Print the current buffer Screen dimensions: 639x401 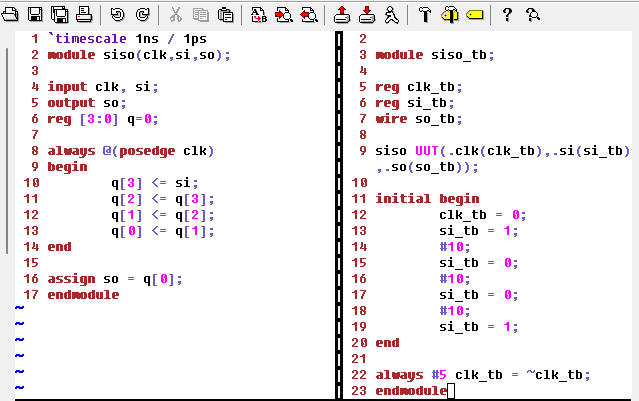click(83, 14)
